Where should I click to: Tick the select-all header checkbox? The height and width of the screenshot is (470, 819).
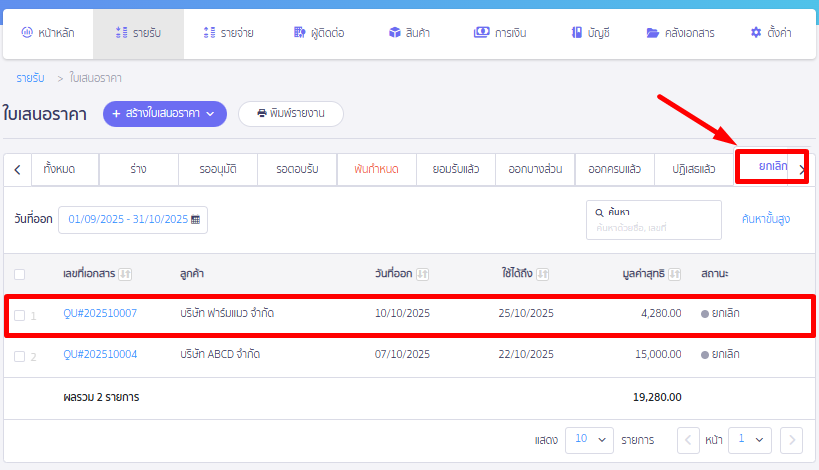click(20, 274)
